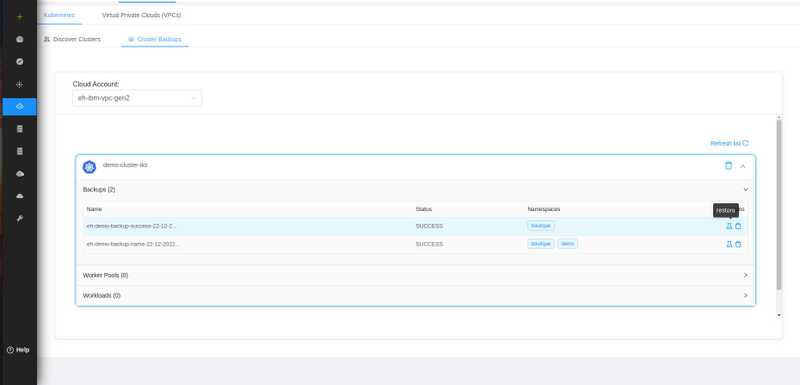
Task: Open the Discover Clusters tab
Action: click(x=72, y=39)
